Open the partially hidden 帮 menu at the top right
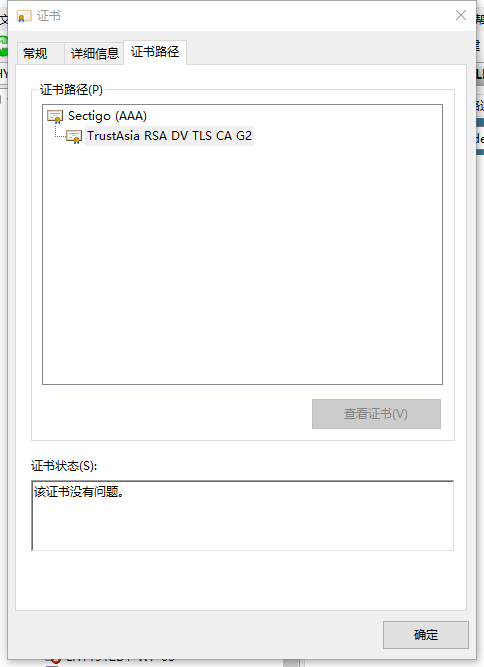The image size is (484, 667). click(480, 19)
